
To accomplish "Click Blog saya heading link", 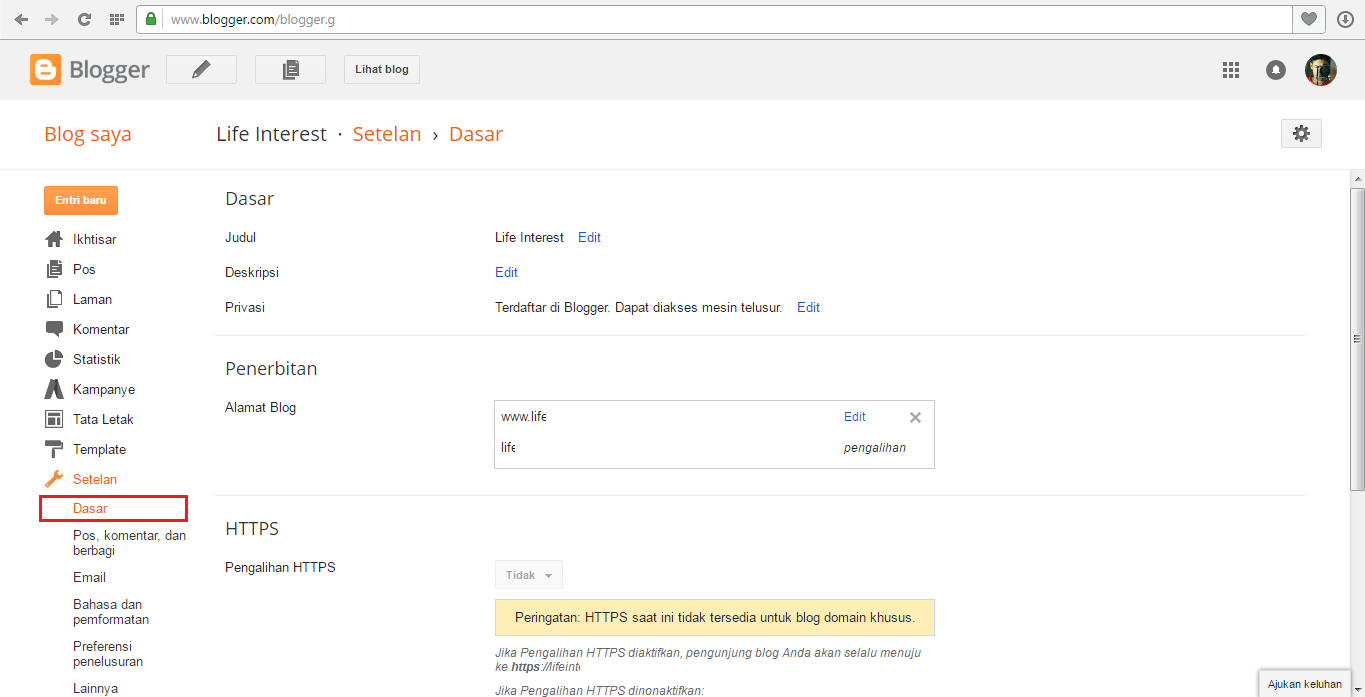I will [x=88, y=134].
